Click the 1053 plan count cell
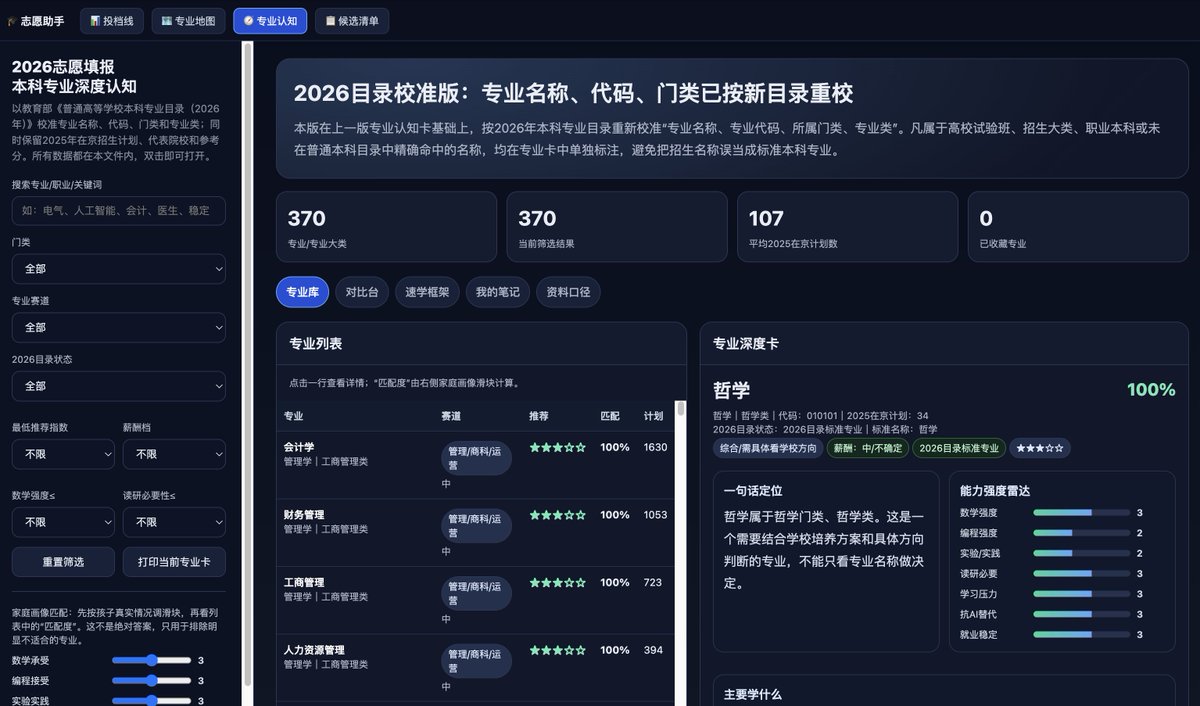This screenshot has height=706, width=1200. (x=656, y=515)
